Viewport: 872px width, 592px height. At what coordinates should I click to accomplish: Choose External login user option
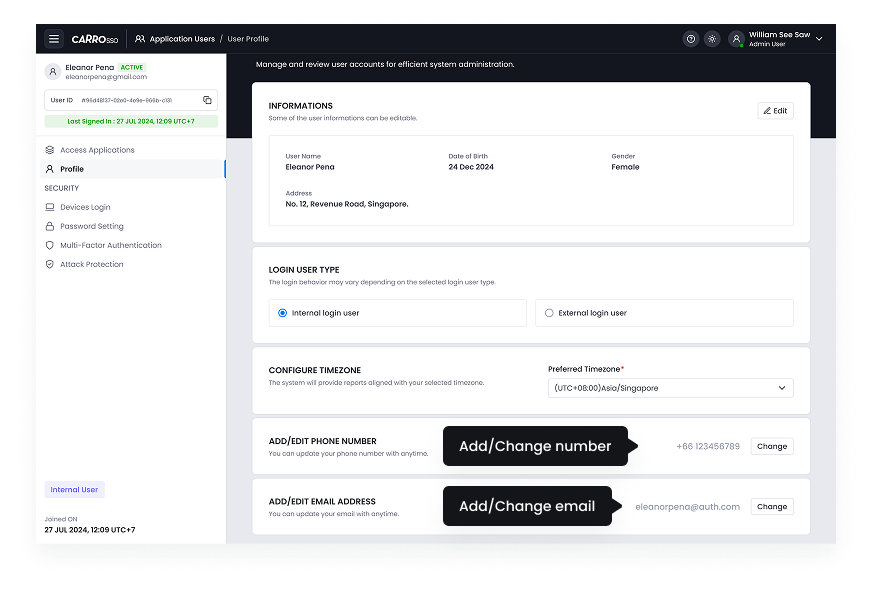click(x=548, y=312)
